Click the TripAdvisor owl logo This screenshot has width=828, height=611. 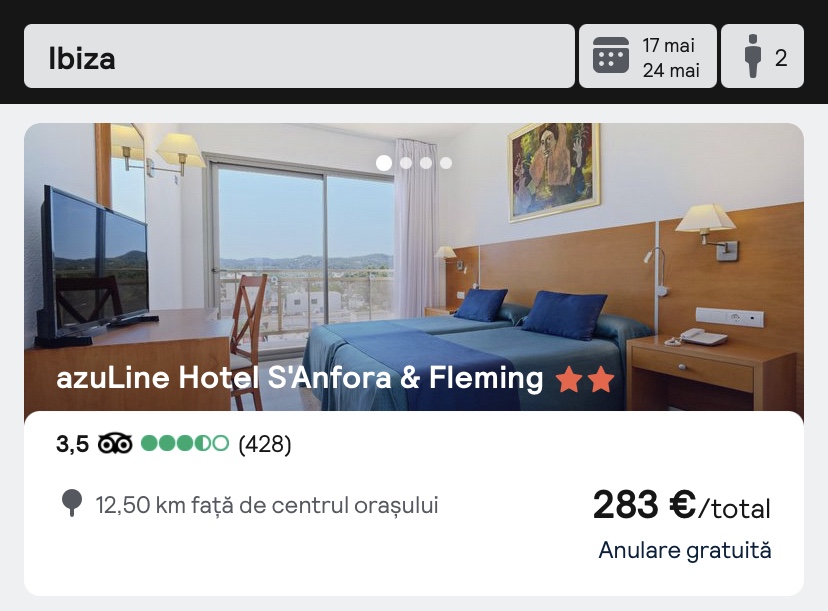(115, 444)
